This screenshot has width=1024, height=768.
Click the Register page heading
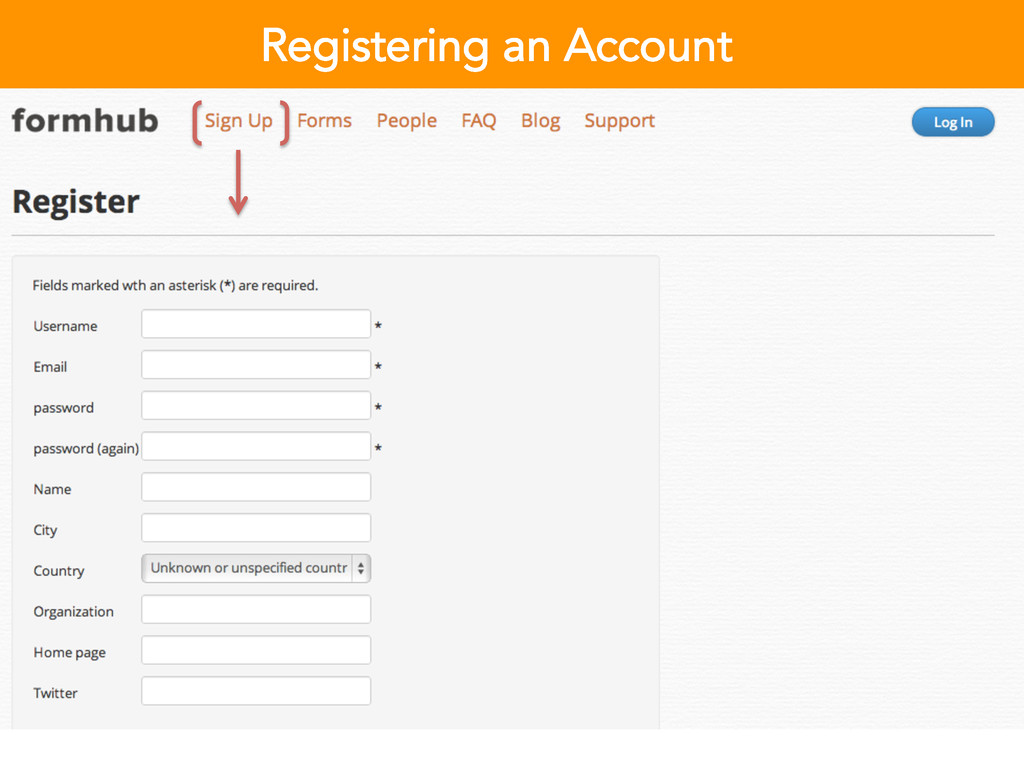coord(76,202)
